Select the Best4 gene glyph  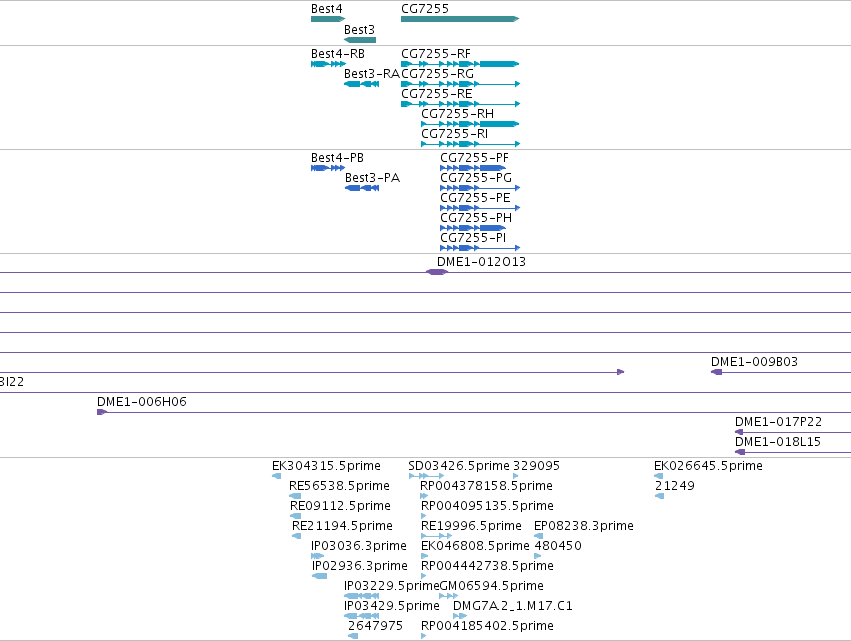point(328,19)
